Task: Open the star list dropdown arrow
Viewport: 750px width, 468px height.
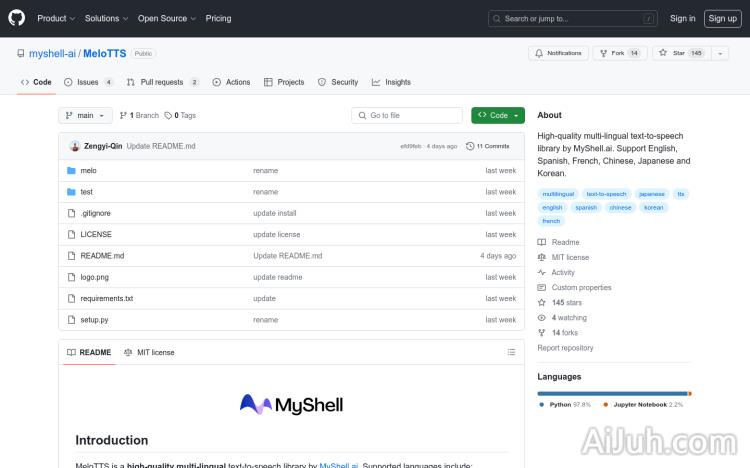Action: tap(719, 53)
